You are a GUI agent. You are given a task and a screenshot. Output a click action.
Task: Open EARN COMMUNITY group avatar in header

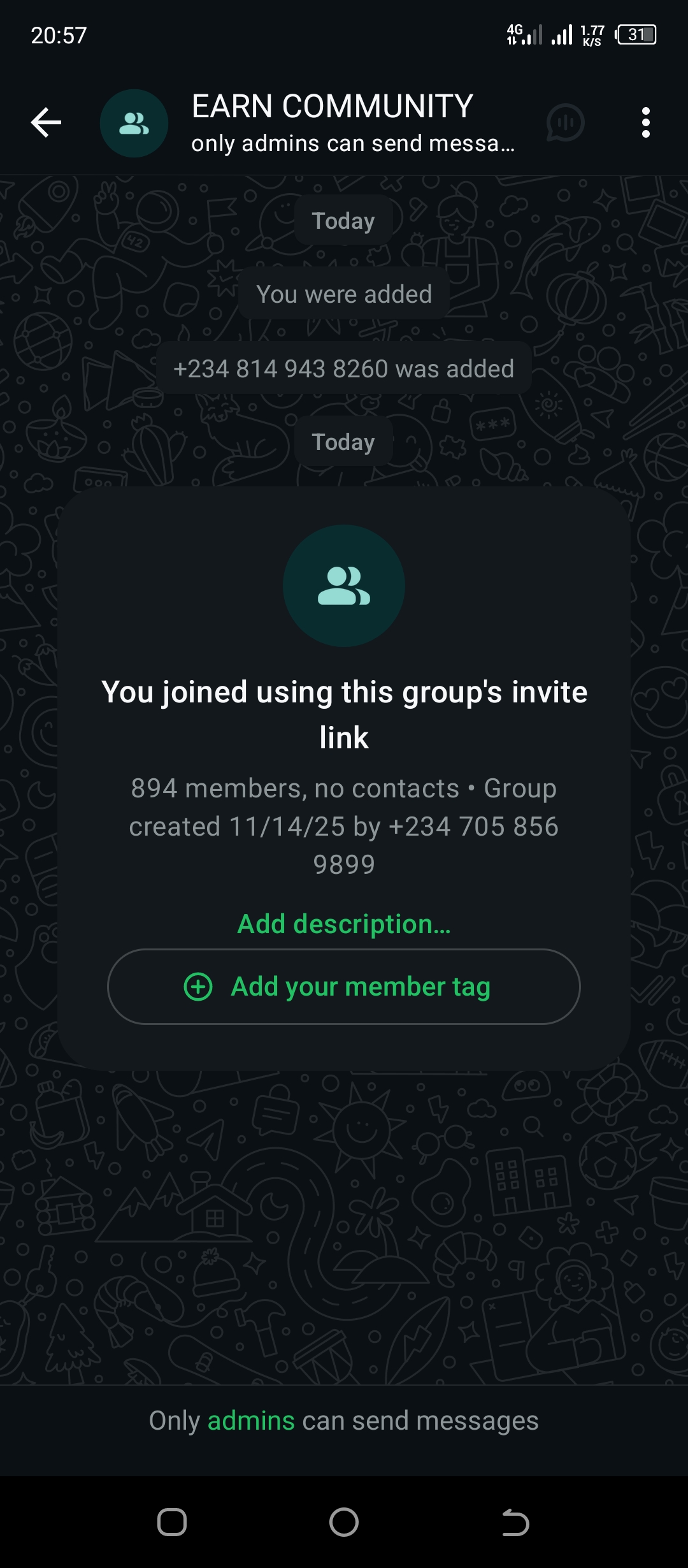134,123
